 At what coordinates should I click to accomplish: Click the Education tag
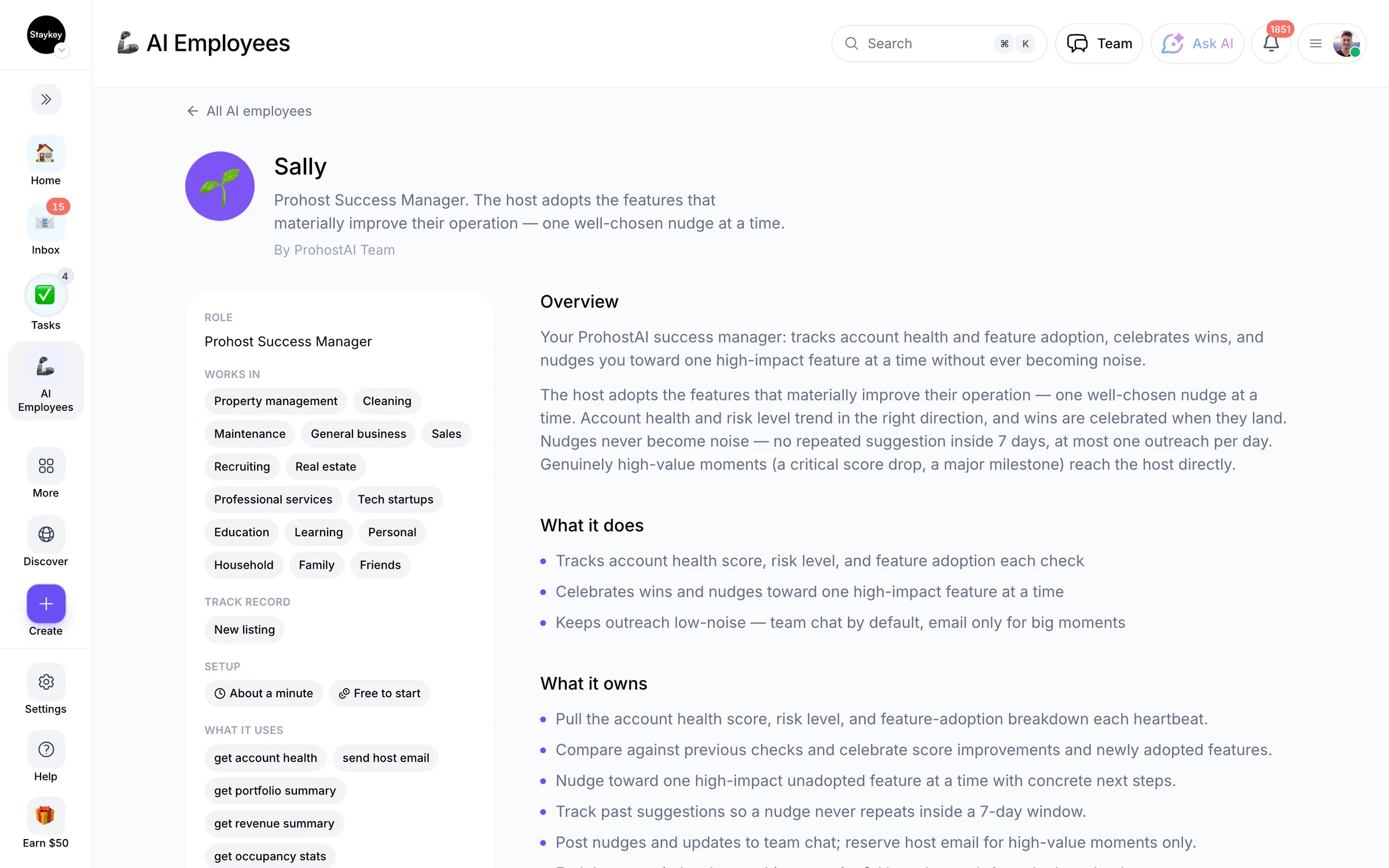point(241,532)
